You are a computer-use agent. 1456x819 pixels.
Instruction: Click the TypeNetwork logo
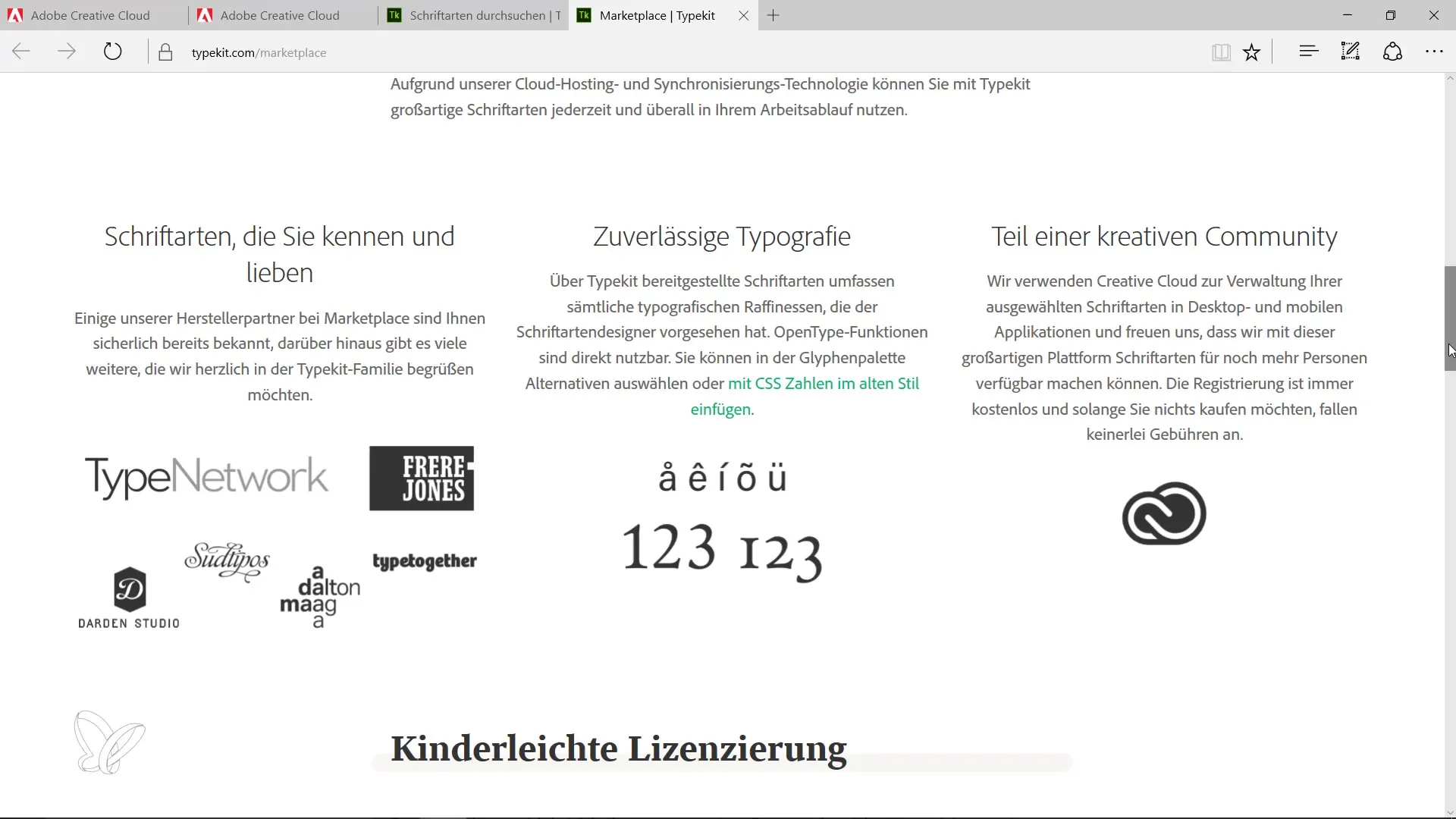(206, 478)
